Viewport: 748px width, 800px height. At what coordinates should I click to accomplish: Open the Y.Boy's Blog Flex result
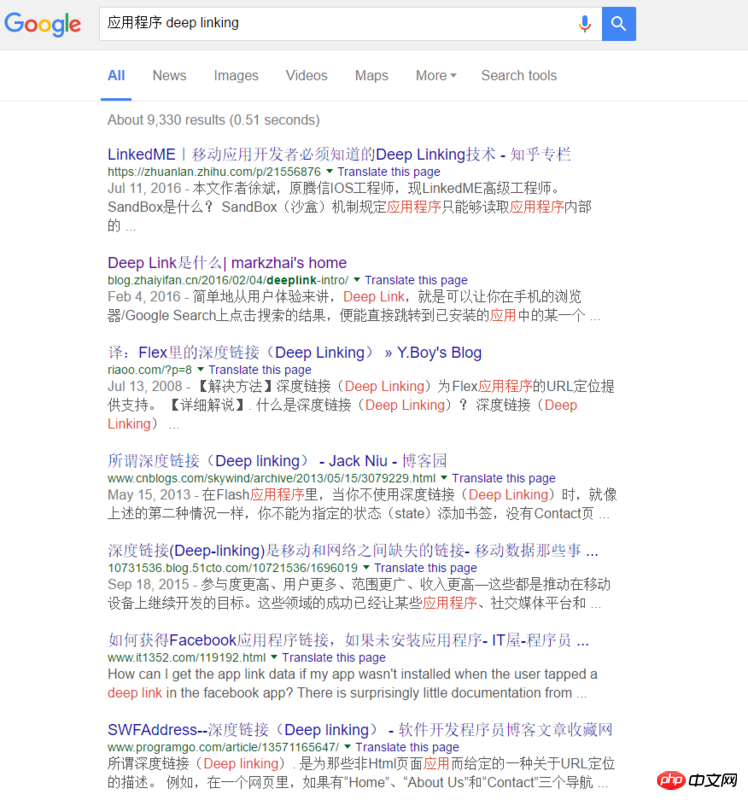point(294,353)
